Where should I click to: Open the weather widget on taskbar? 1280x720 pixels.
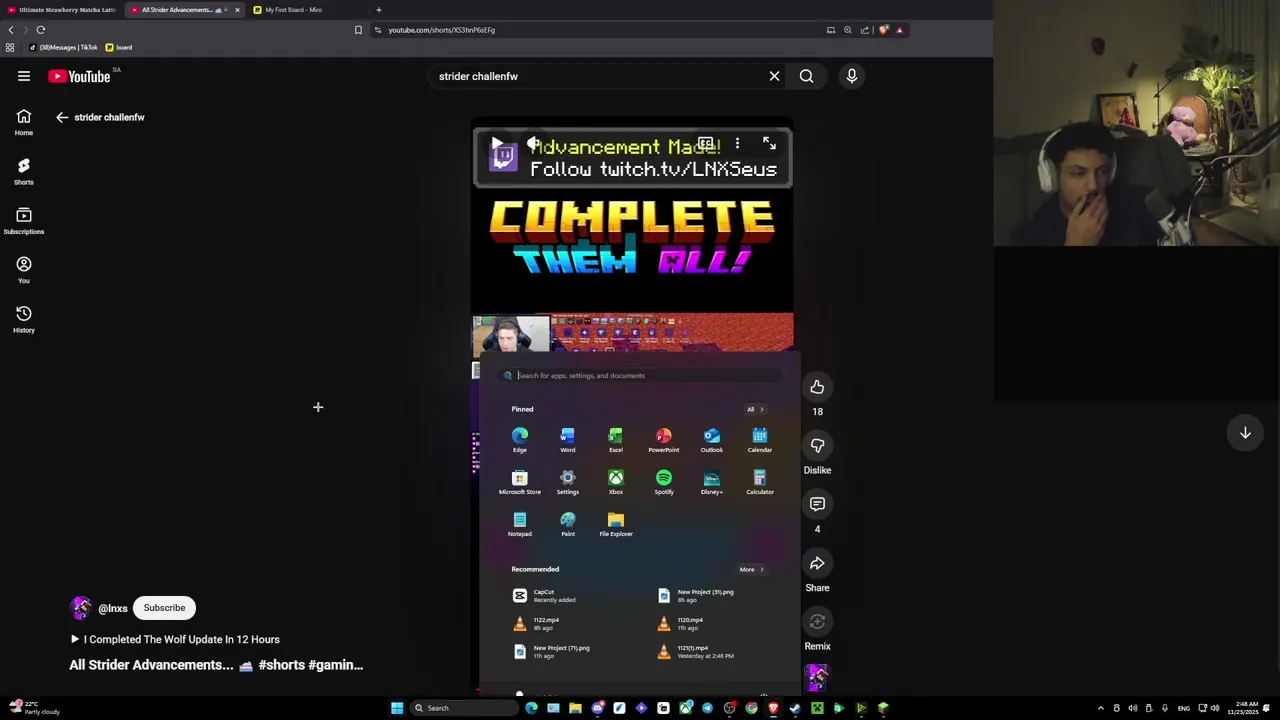(35, 708)
